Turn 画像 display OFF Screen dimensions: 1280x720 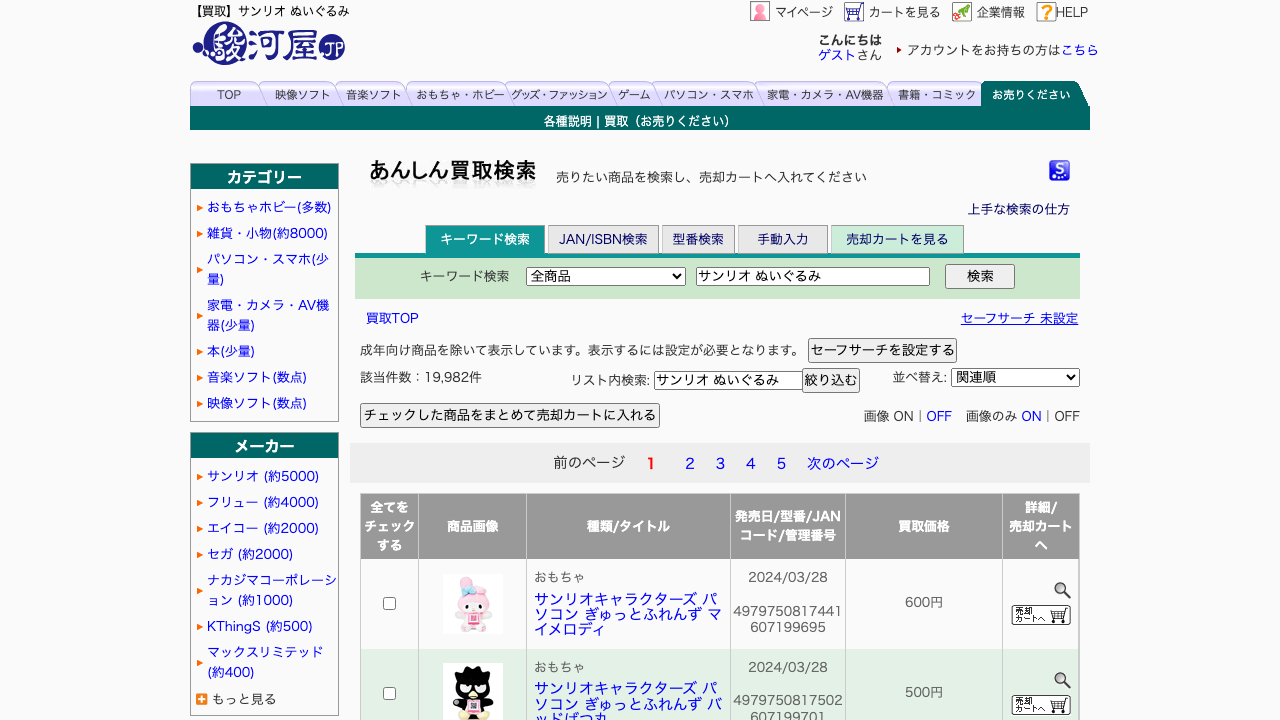pos(939,416)
